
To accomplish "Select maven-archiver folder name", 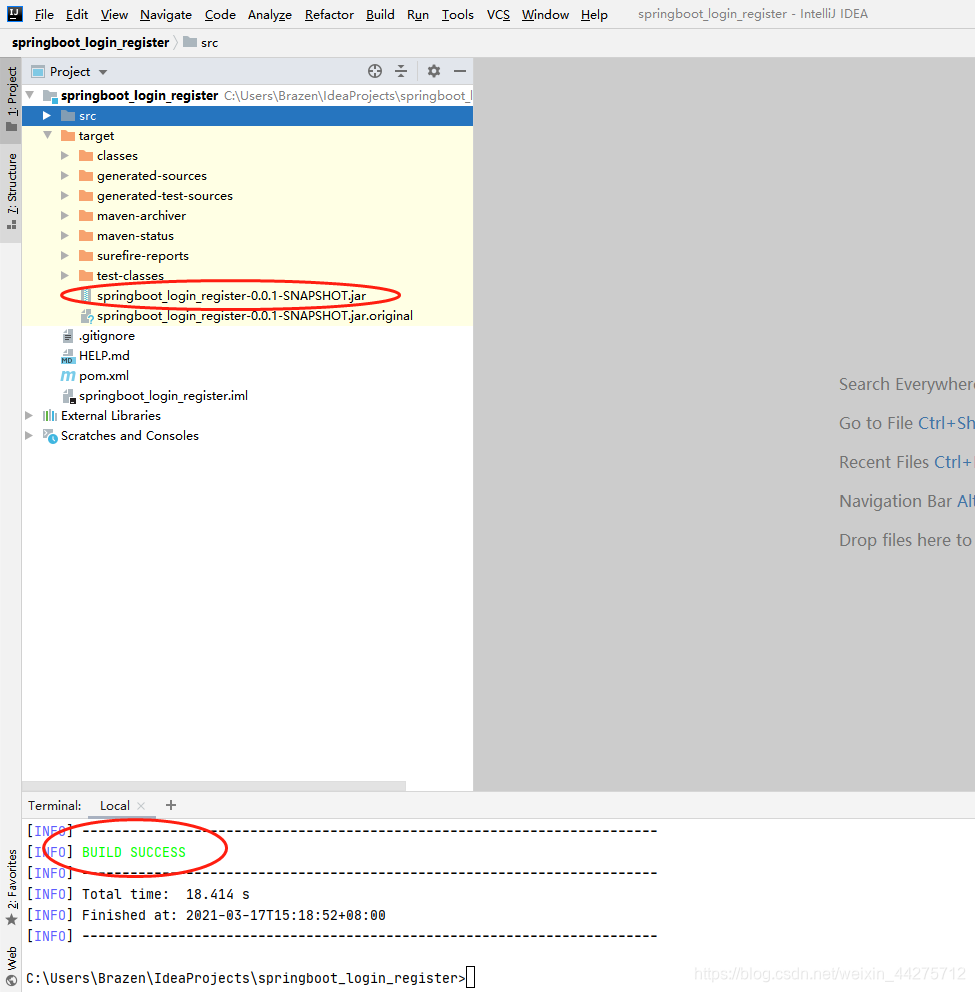I will click(141, 216).
